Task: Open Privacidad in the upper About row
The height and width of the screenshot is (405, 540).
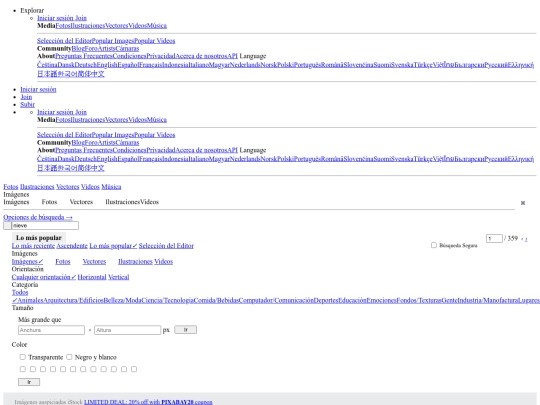Action: click(x=161, y=56)
